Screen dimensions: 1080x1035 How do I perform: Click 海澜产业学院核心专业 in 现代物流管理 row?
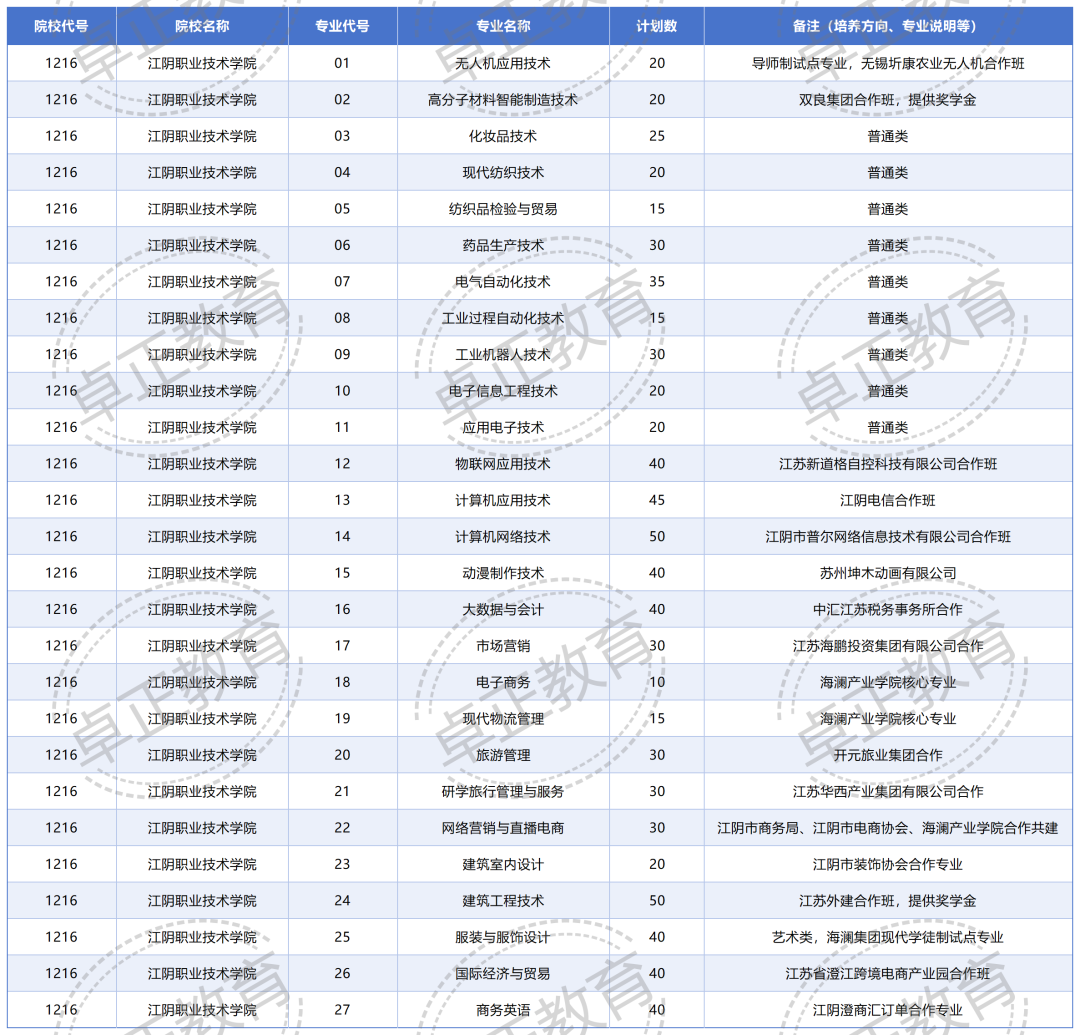point(888,719)
